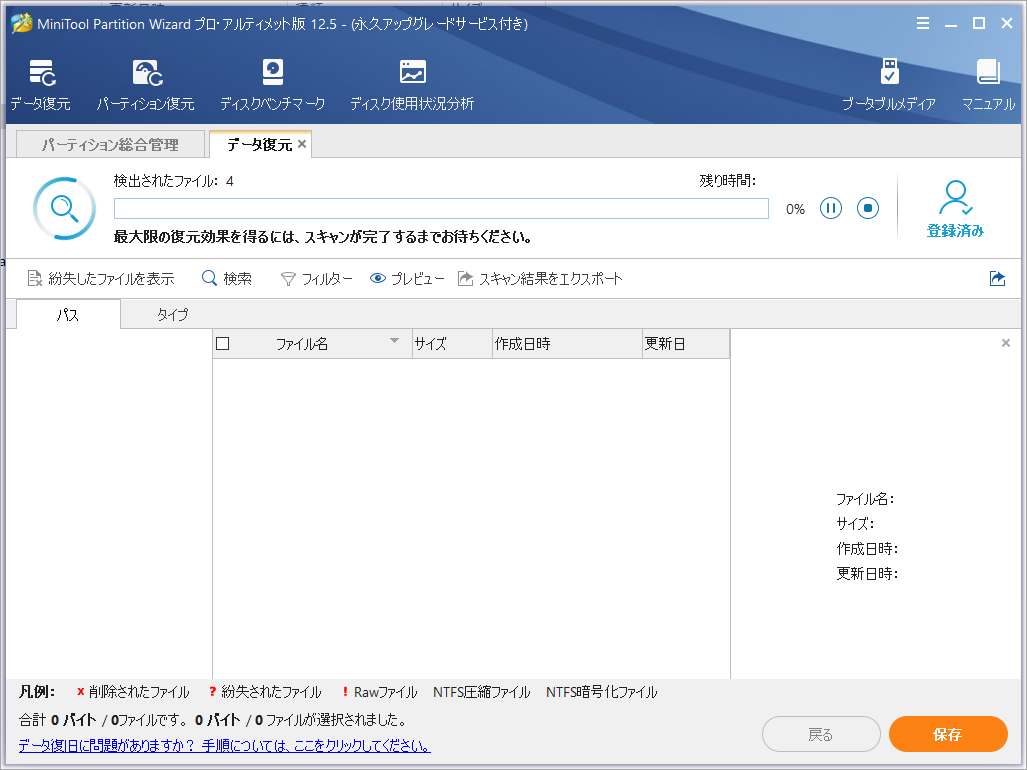The width and height of the screenshot is (1027, 770).
Task: Open the データ復元 (Data Recovery) tool
Action: [40, 82]
